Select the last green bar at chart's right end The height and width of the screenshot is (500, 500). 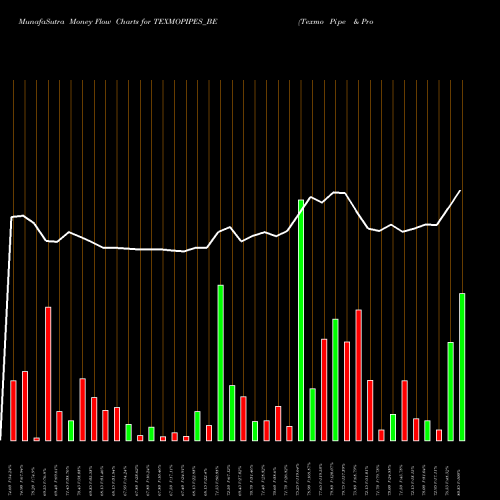pyautogui.click(x=462, y=367)
